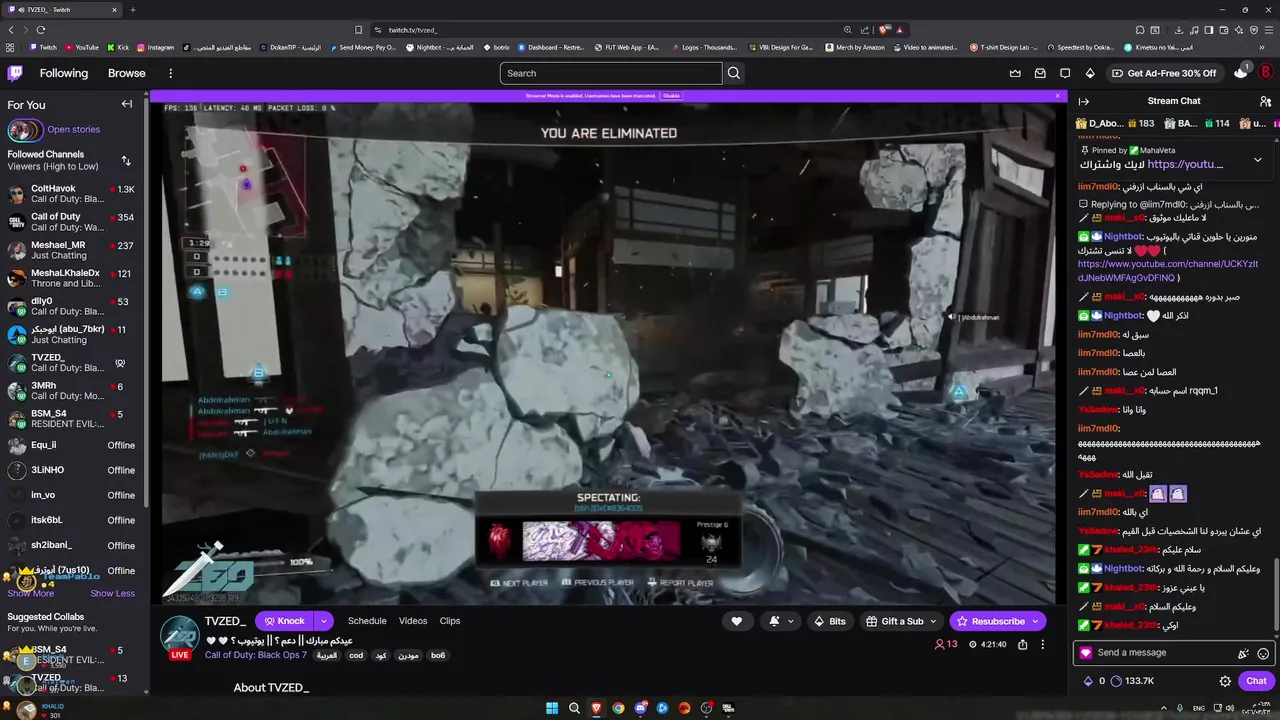Click the Open stories link
The image size is (1280, 720).
point(73,129)
